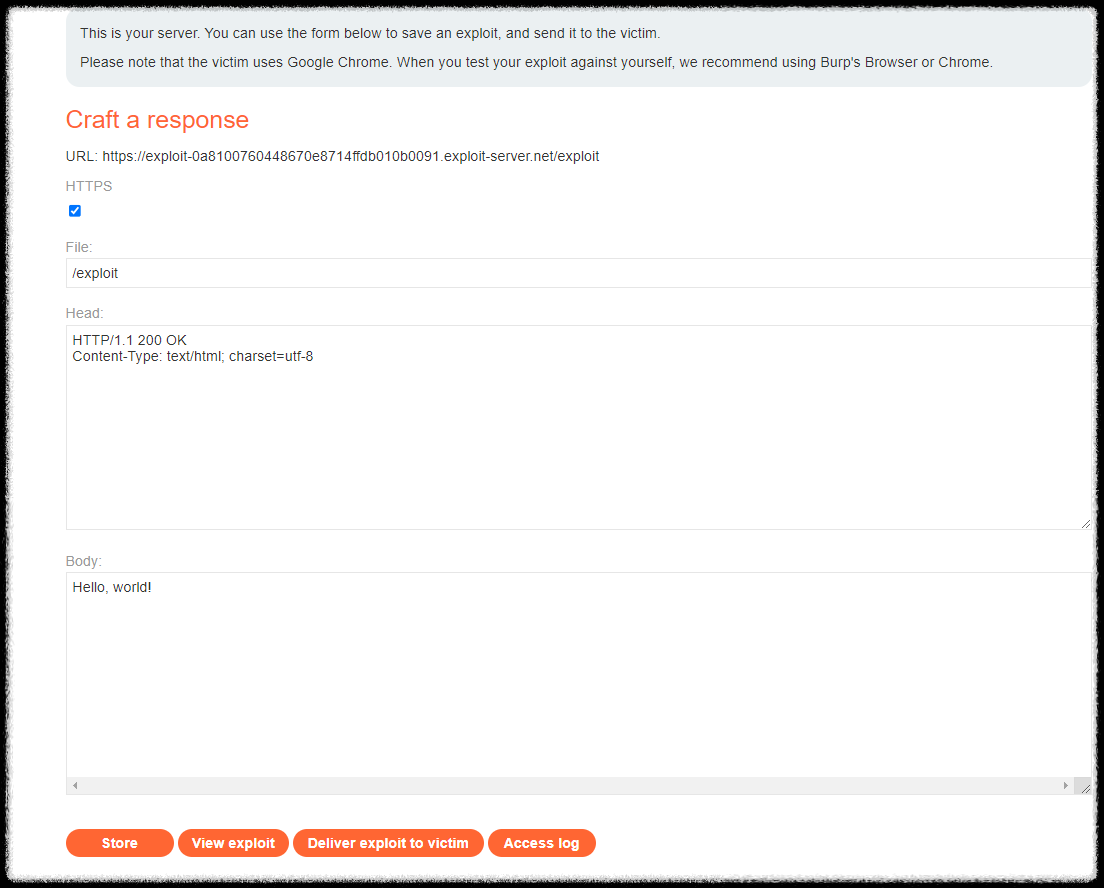Click the File: label
Image resolution: width=1104 pixels, height=888 pixels.
pos(79,247)
